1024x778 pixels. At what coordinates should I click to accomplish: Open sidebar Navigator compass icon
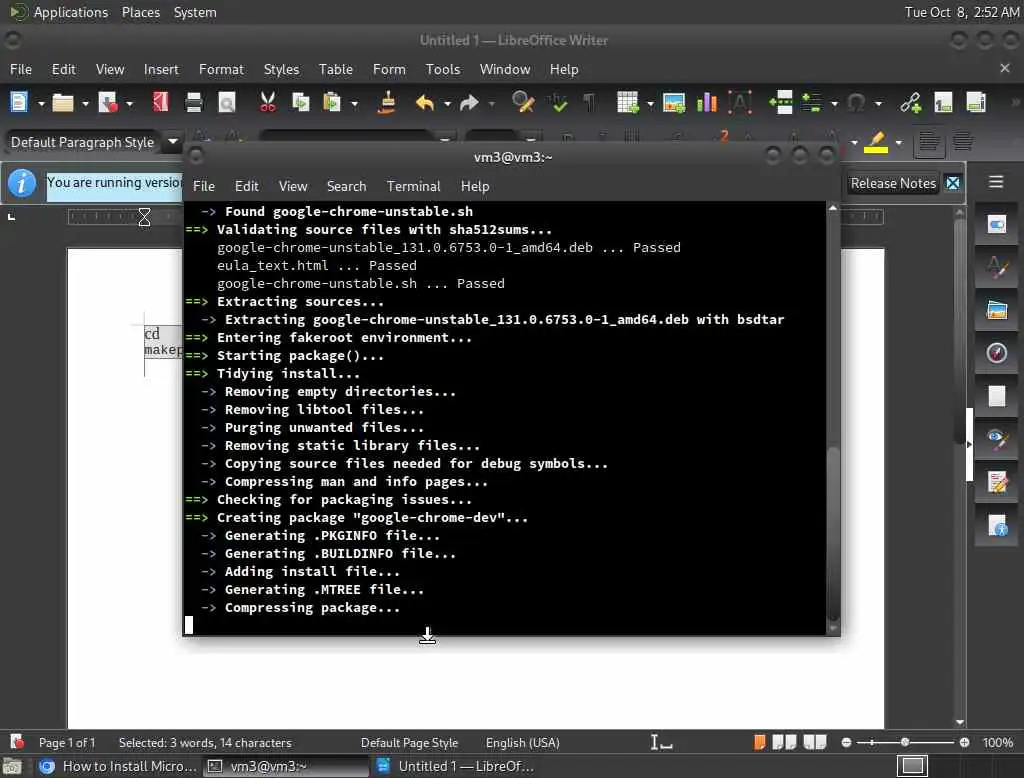point(996,353)
